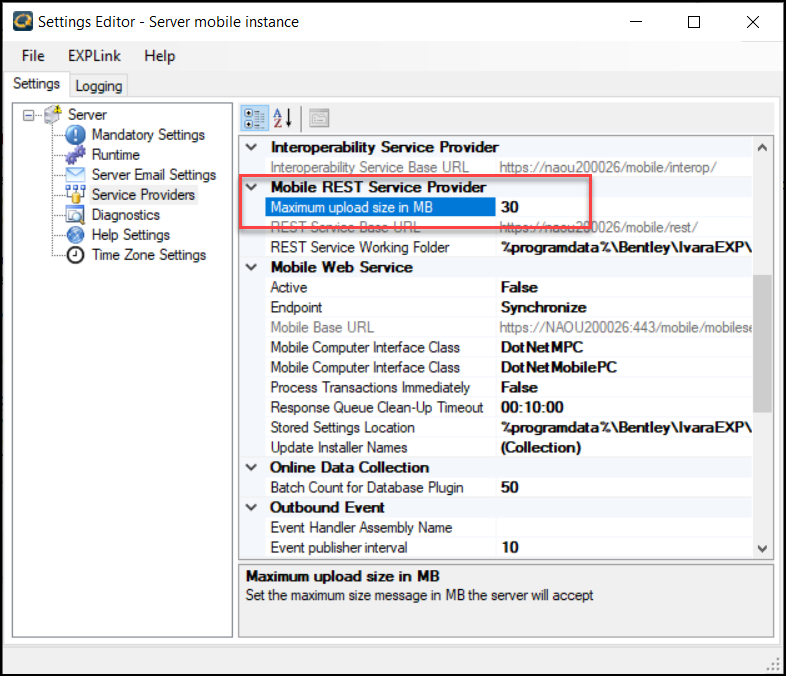Collapse the Mobile Web Service category
Screen dimensions: 786x676
coord(252,267)
